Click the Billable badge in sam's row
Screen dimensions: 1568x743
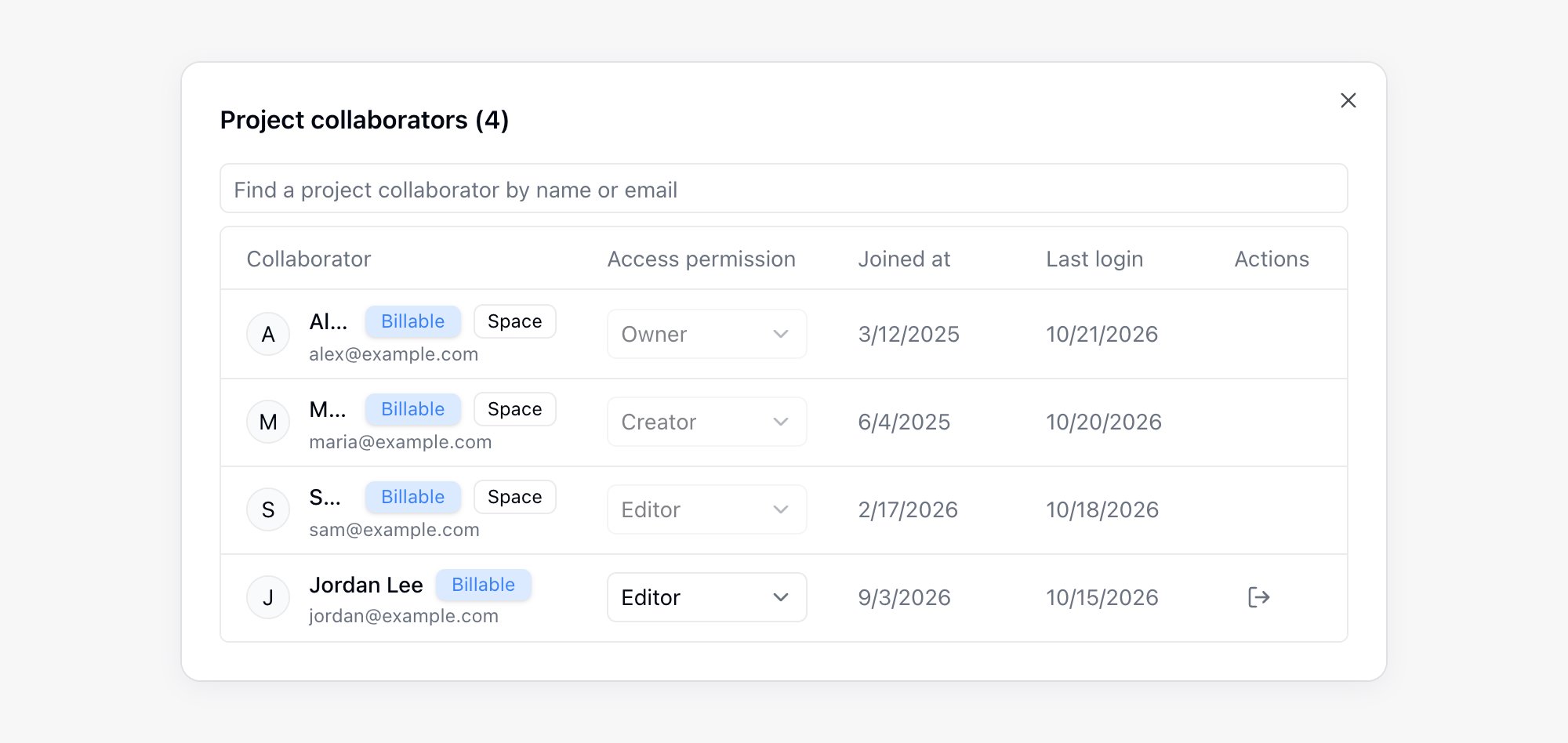[x=412, y=497]
